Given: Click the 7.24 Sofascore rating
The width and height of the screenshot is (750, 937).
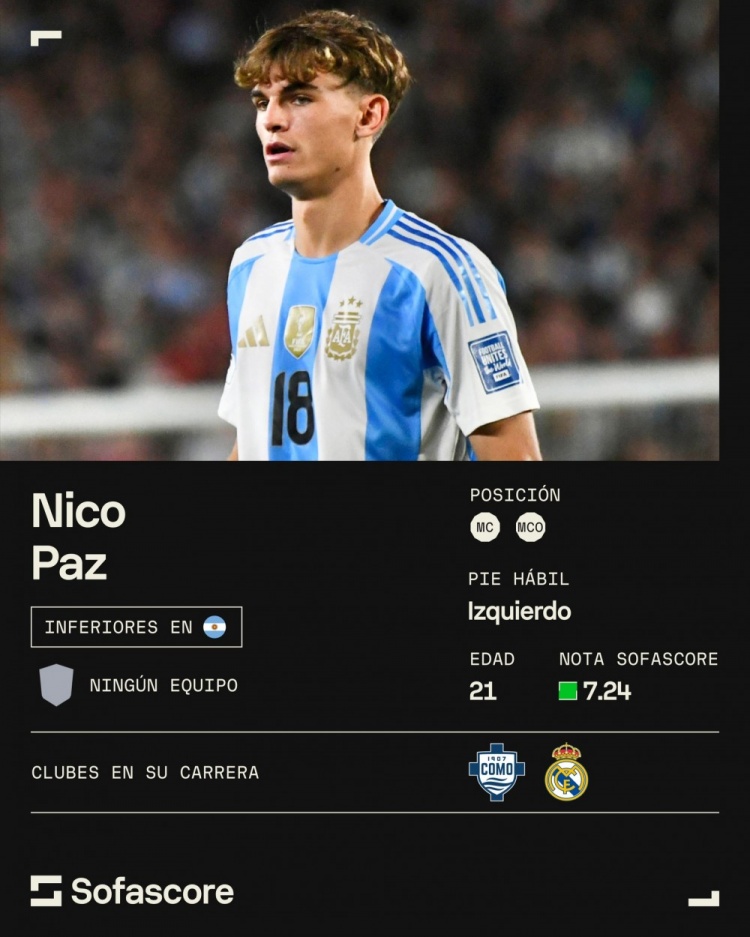Looking at the screenshot, I should click(607, 691).
